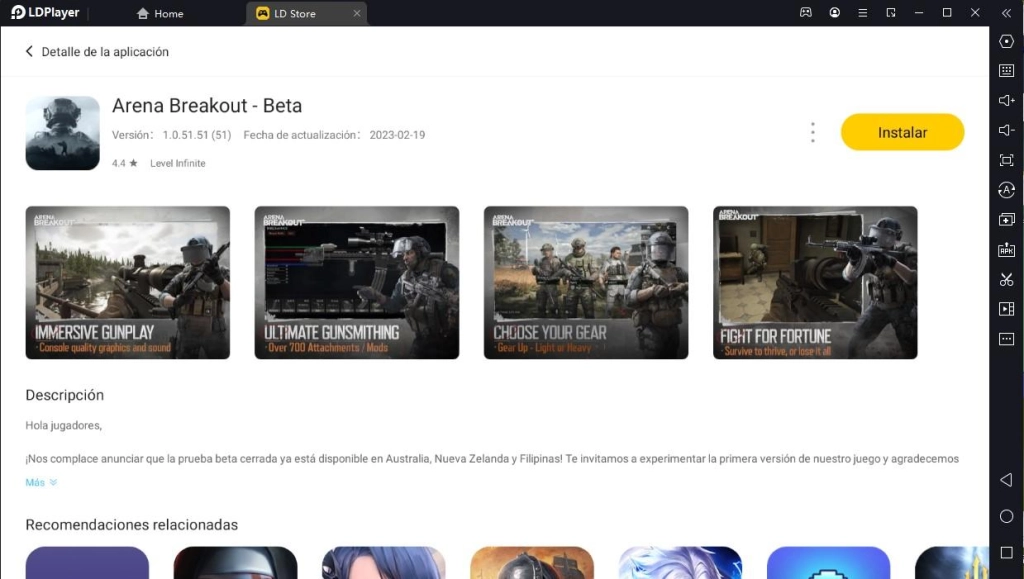The height and width of the screenshot is (579, 1024).
Task: Open the LDPlayer hamburger menu
Action: pyautogui.click(x=862, y=12)
